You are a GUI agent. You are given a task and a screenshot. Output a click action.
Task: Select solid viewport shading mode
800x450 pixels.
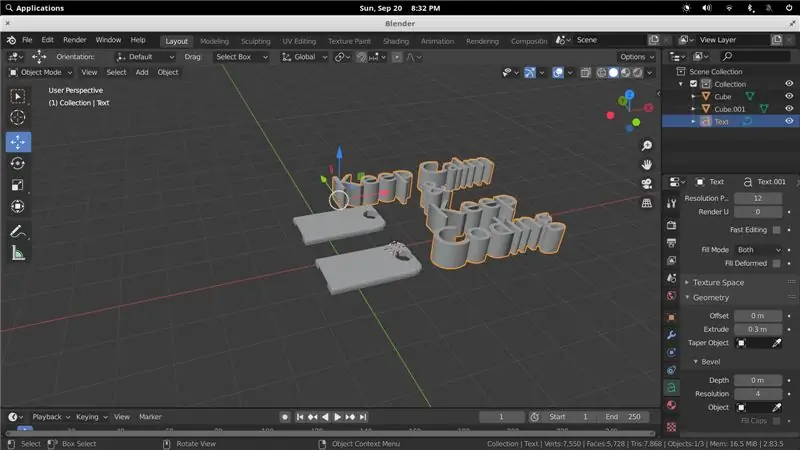click(x=613, y=72)
